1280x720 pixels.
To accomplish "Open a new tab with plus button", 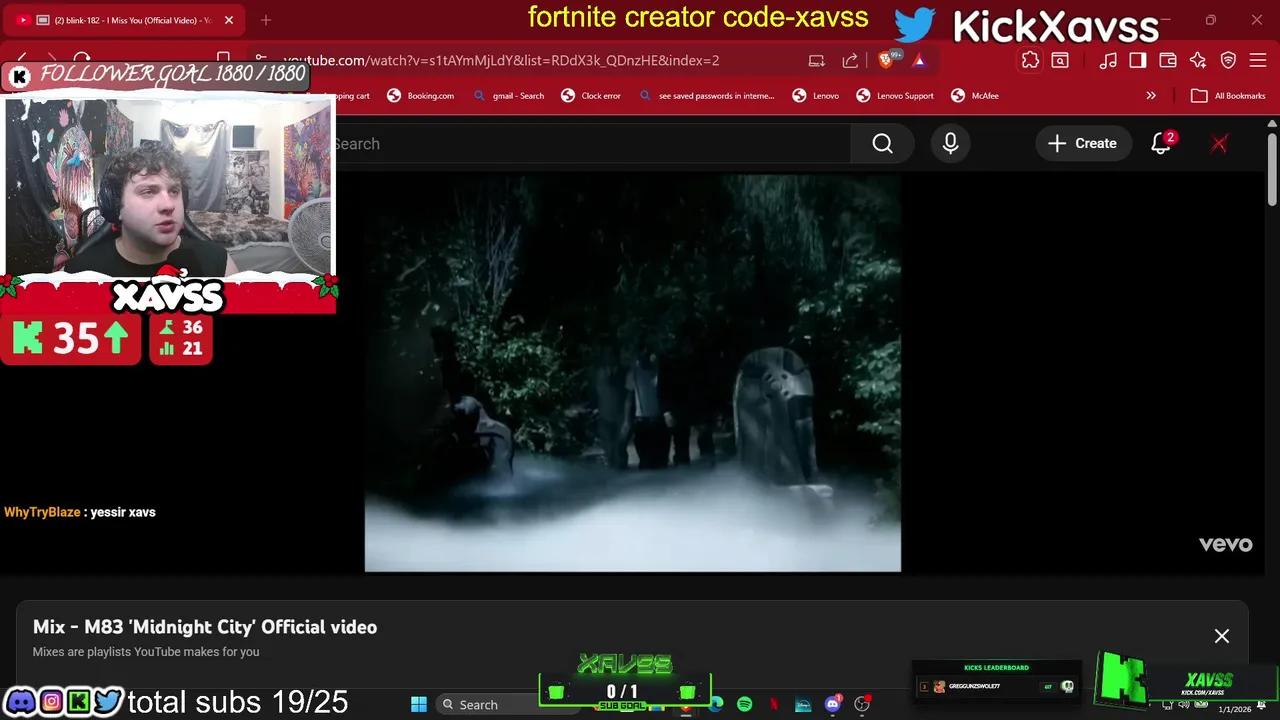I will pos(266,20).
